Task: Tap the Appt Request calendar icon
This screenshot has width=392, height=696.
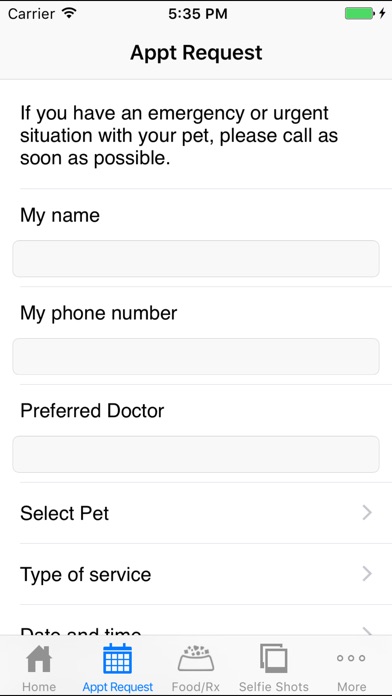Action: [118, 658]
